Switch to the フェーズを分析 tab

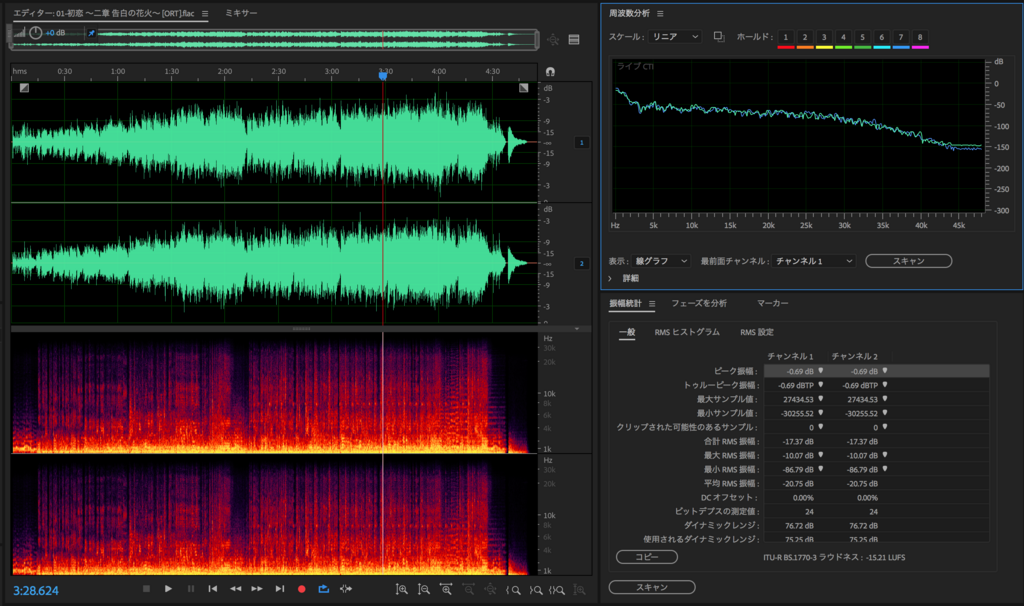tap(699, 303)
